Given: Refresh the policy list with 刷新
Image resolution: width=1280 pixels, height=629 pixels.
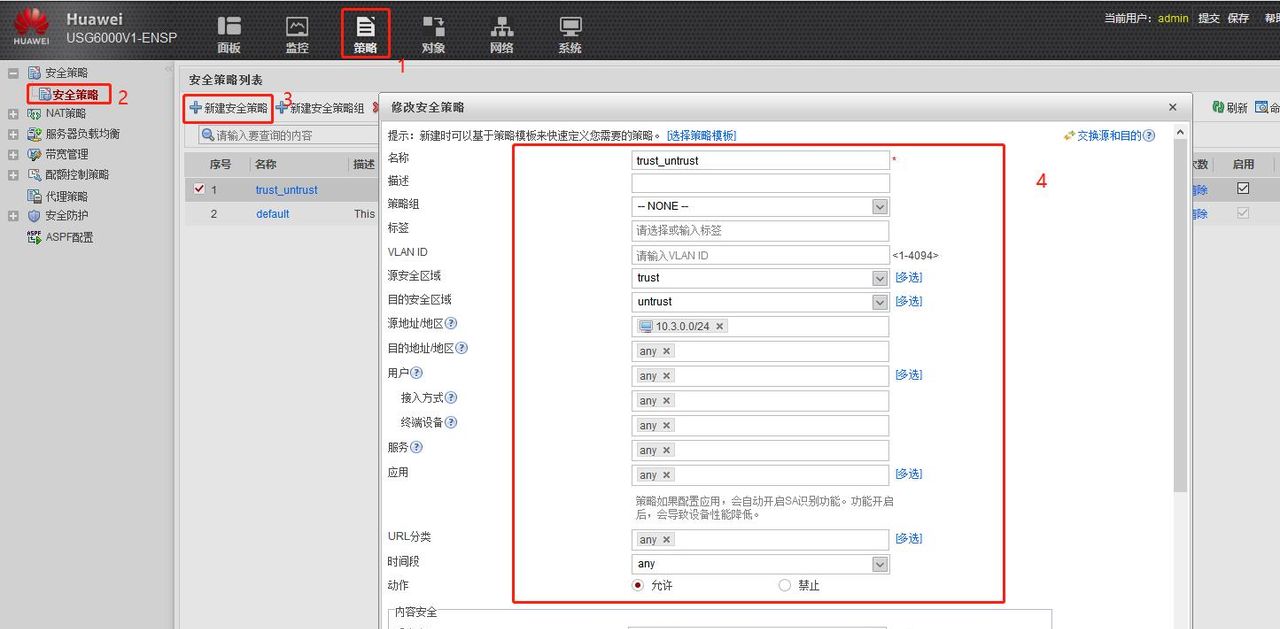Looking at the screenshot, I should click(x=1229, y=107).
